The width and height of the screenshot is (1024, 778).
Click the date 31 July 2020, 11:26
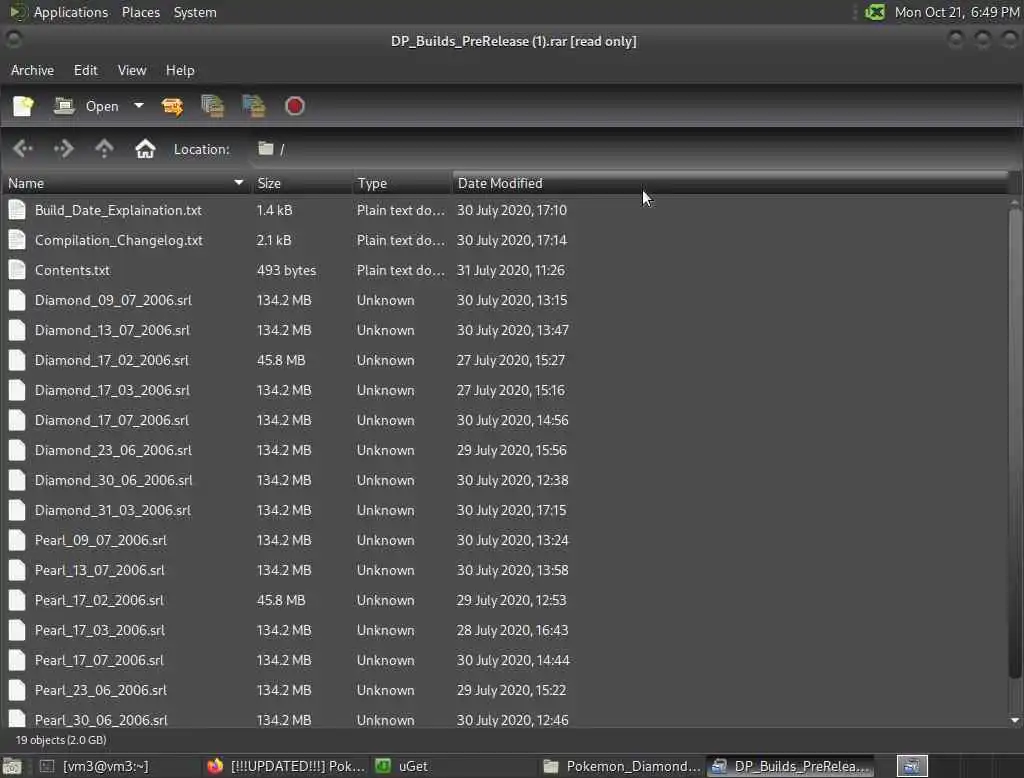pyautogui.click(x=511, y=270)
